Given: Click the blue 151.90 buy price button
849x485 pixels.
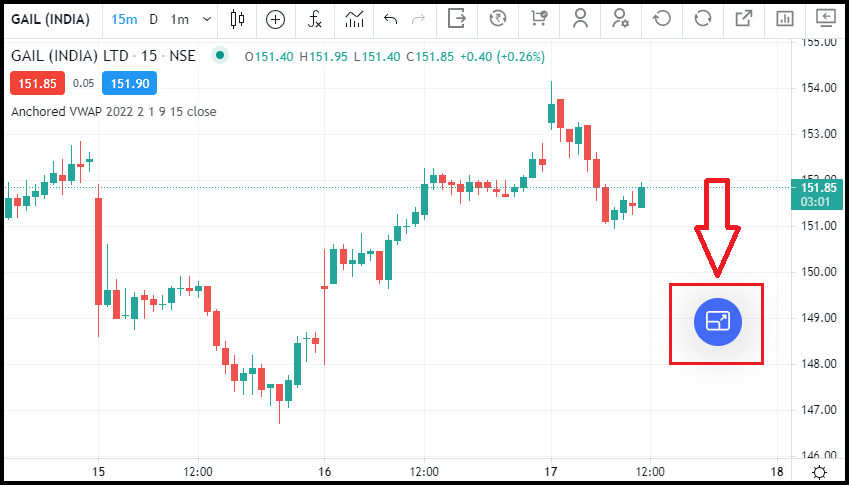Looking at the screenshot, I should pyautogui.click(x=129, y=83).
